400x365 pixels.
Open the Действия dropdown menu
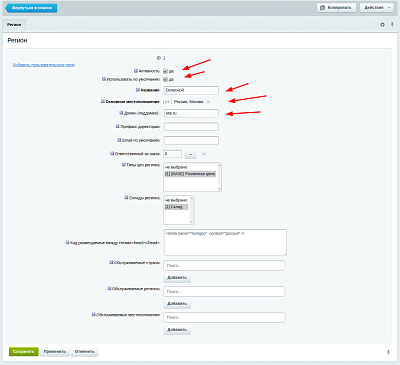[x=377, y=8]
